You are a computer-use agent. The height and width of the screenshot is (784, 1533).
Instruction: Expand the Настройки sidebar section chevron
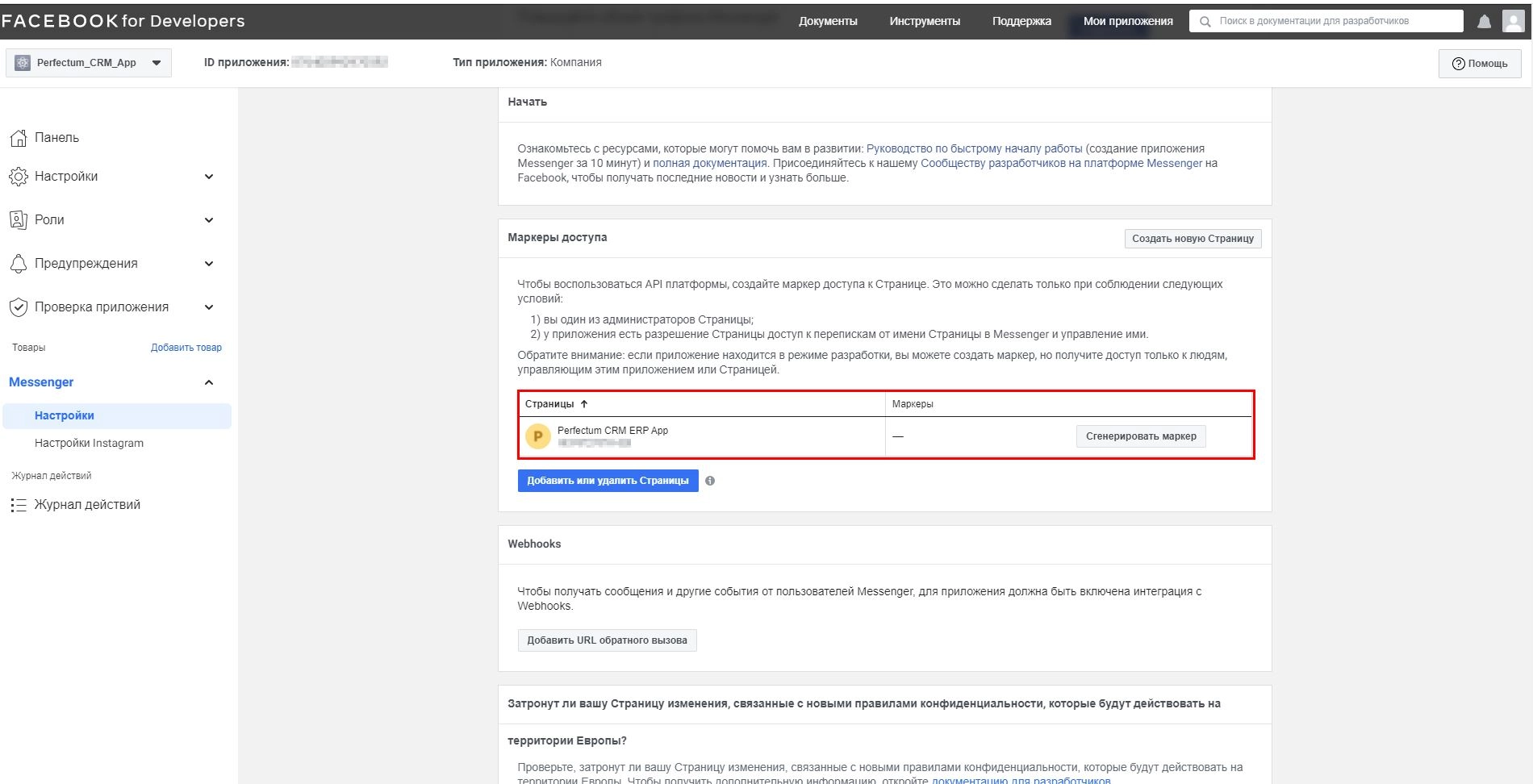(209, 177)
